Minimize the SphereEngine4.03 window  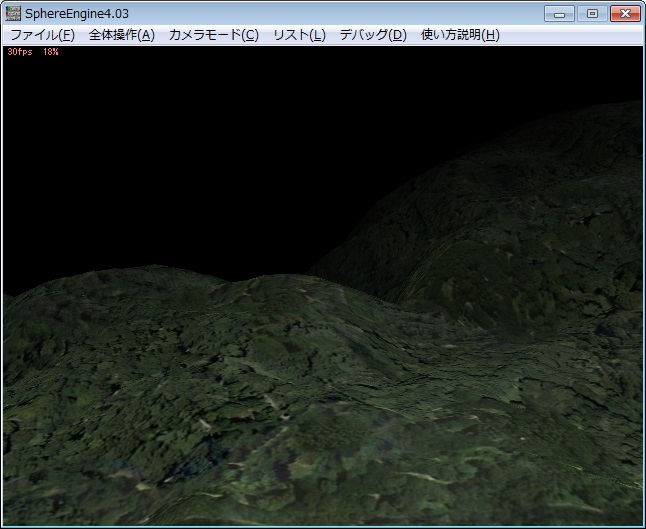click(559, 14)
